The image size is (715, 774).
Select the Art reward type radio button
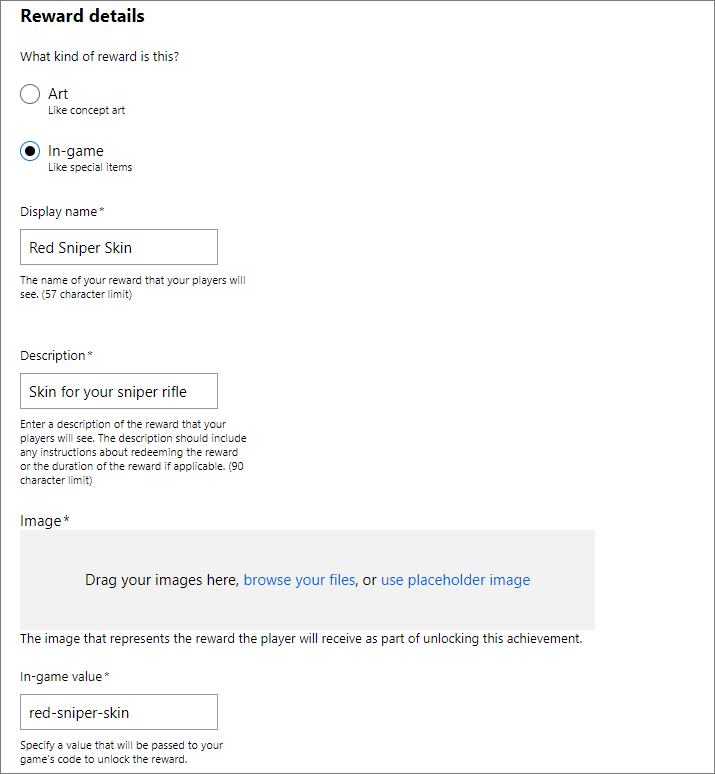30,94
